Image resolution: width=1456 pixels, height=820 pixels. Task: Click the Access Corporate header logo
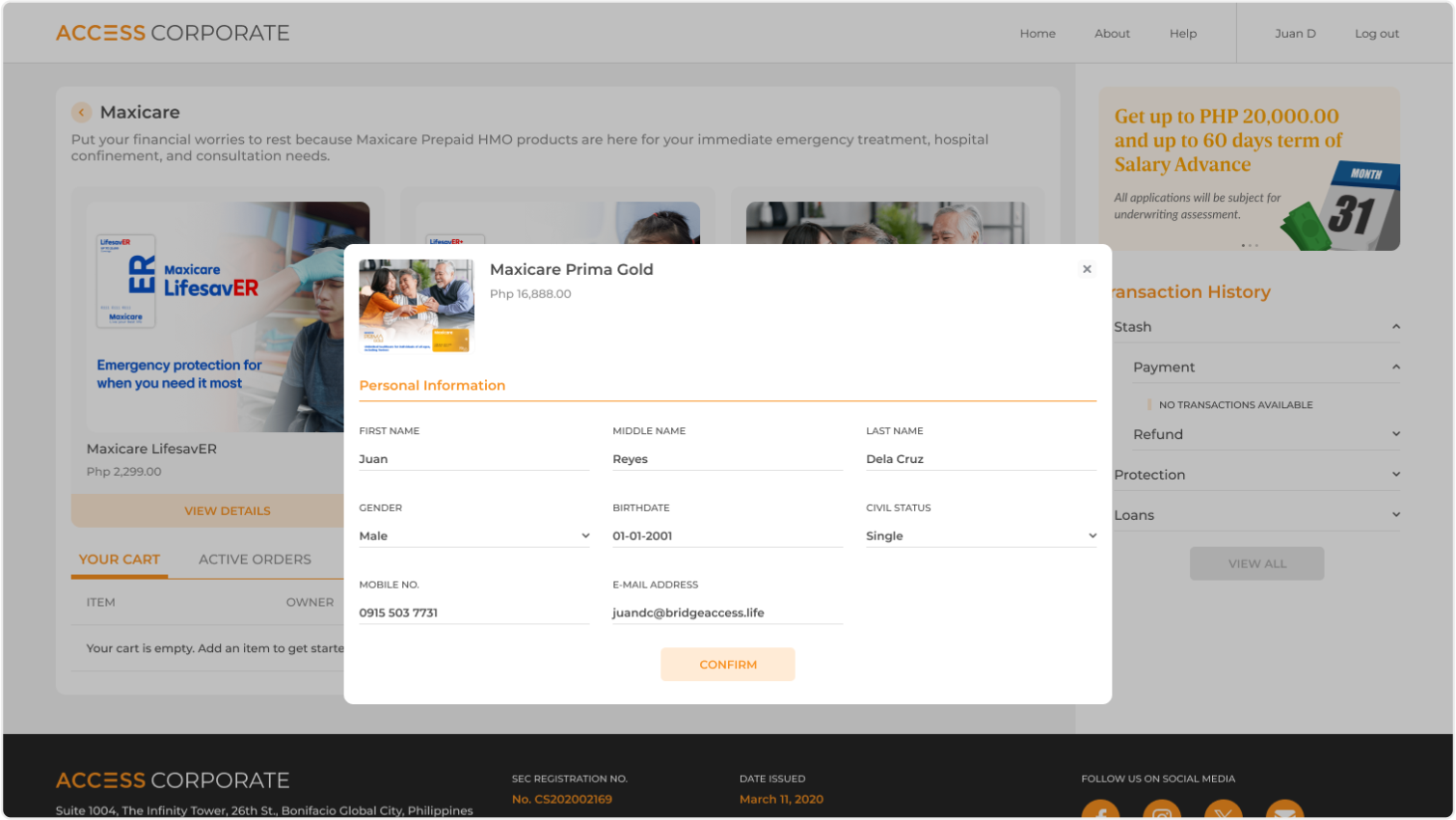[x=173, y=33]
